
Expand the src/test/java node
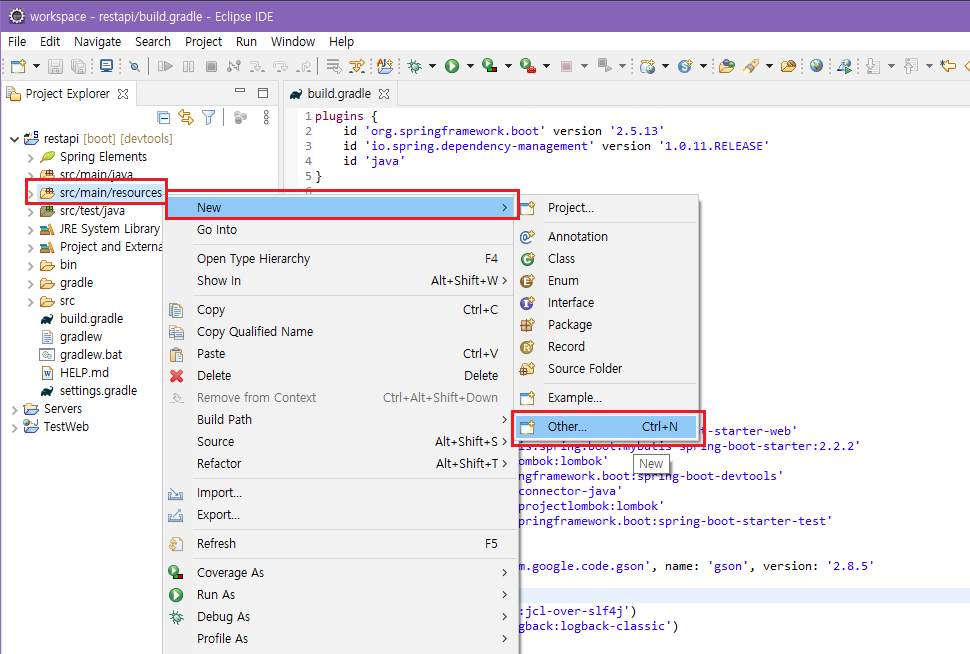(x=30, y=212)
